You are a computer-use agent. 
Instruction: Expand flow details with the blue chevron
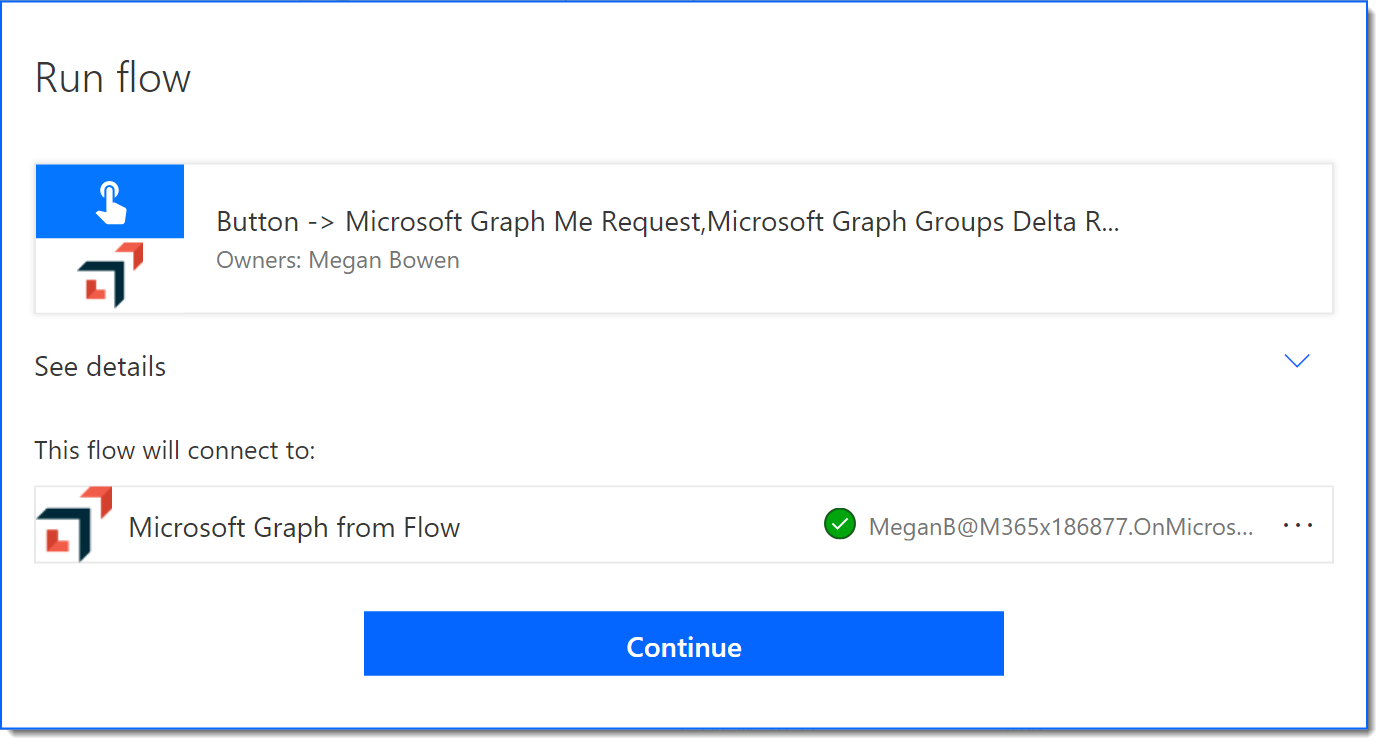click(1296, 361)
